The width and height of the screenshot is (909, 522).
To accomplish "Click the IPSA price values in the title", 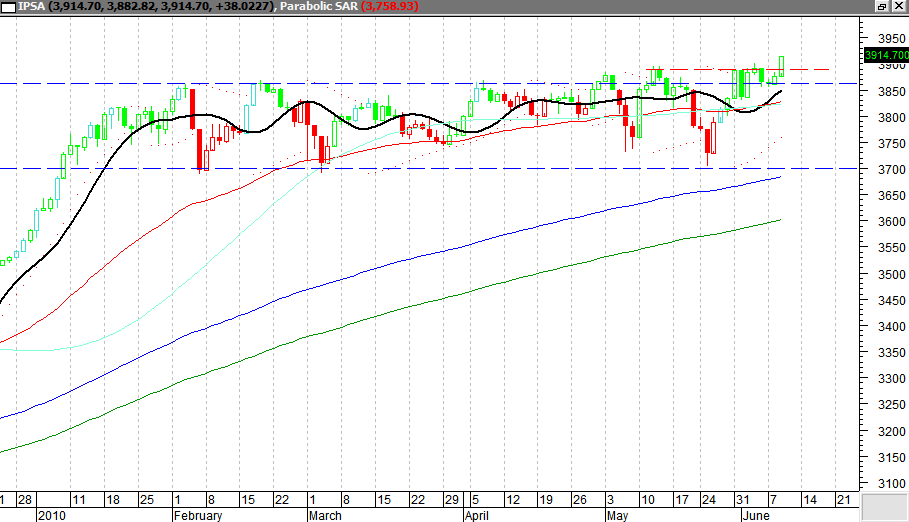I will tap(159, 6).
